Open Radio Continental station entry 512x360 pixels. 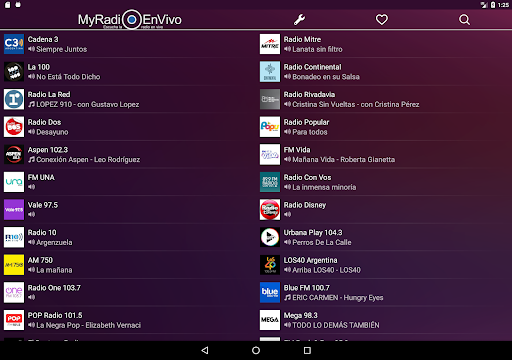coord(384,72)
